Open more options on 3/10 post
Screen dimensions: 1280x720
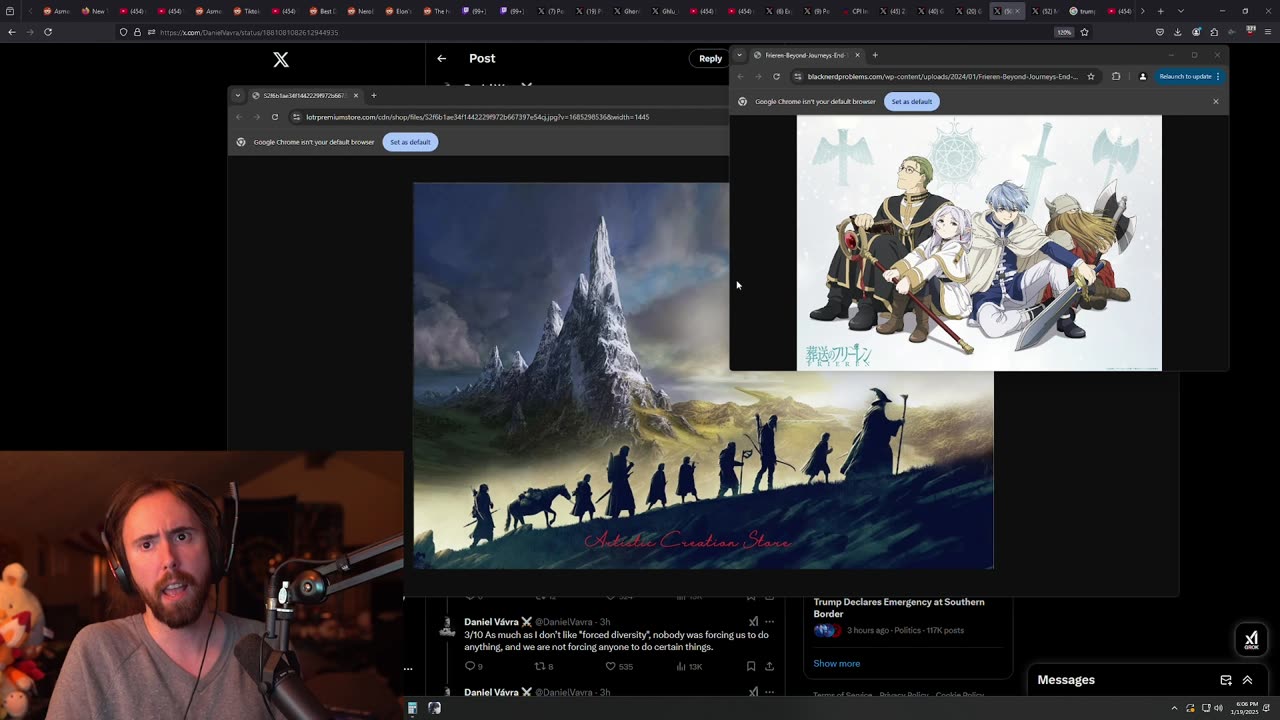[x=769, y=622]
